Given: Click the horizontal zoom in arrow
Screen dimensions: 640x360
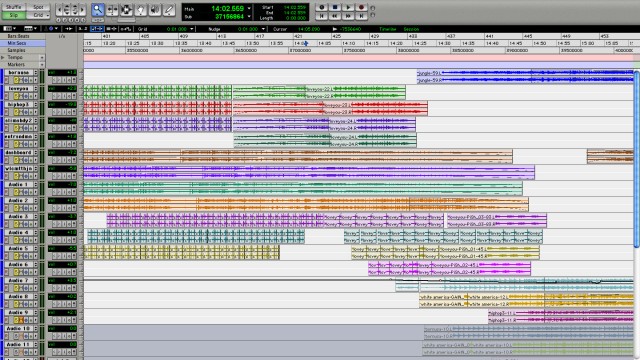Looking at the screenshot, I should click(82, 9).
